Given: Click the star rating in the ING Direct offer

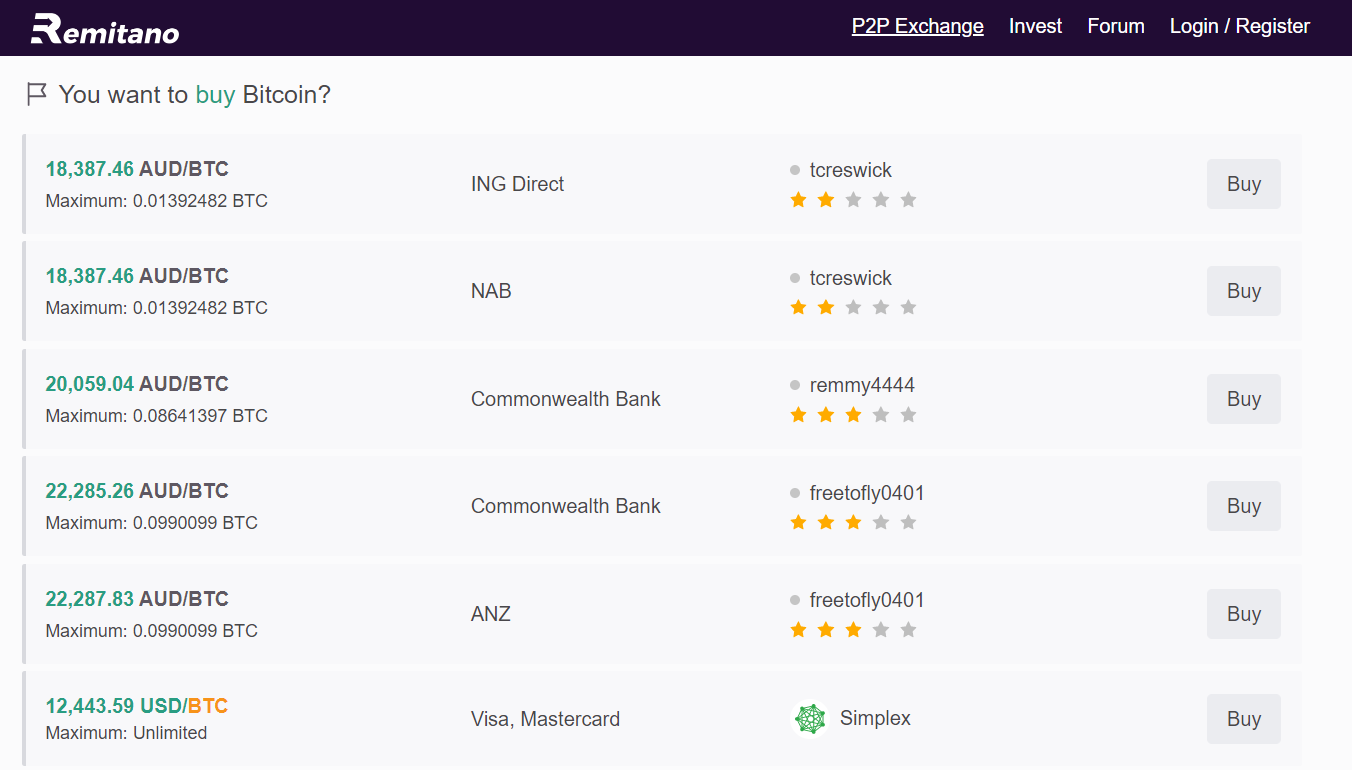Looking at the screenshot, I should (853, 200).
